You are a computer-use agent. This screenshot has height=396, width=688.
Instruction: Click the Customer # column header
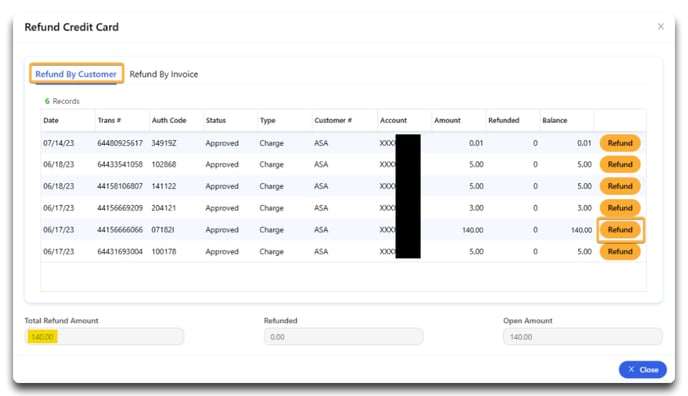point(333,120)
